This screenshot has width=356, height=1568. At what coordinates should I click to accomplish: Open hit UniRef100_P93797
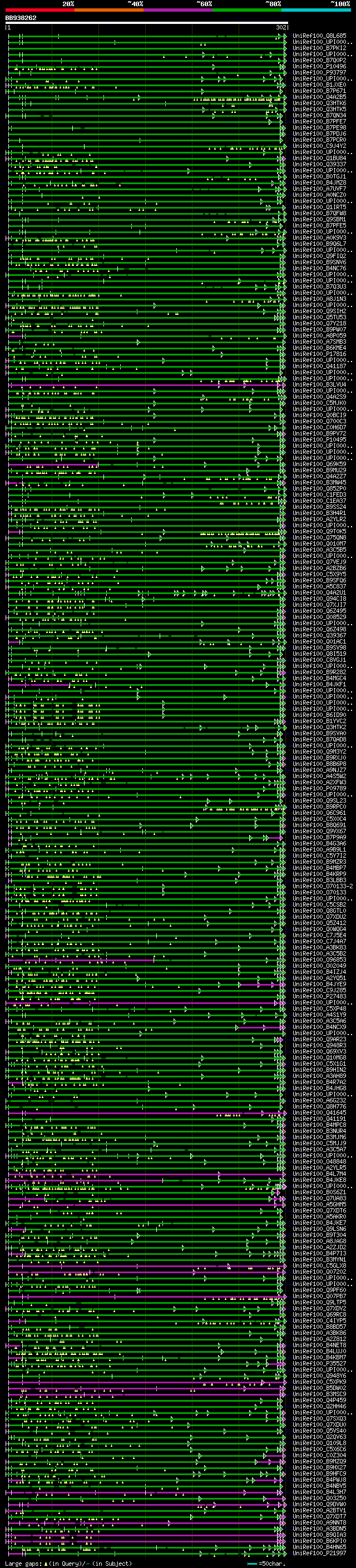pos(319,72)
